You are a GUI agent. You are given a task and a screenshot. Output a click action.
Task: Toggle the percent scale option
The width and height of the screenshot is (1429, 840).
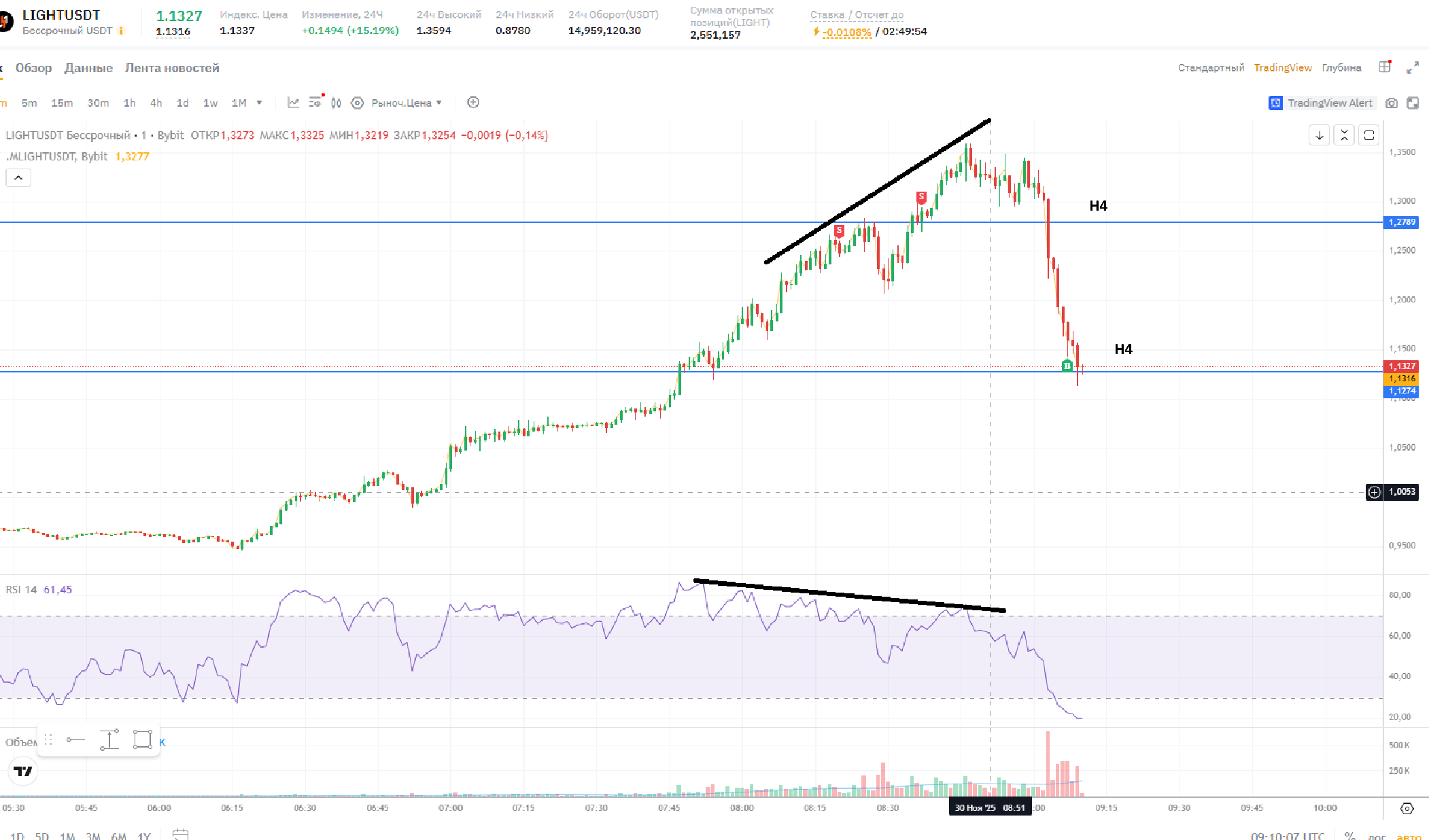pos(1349,836)
